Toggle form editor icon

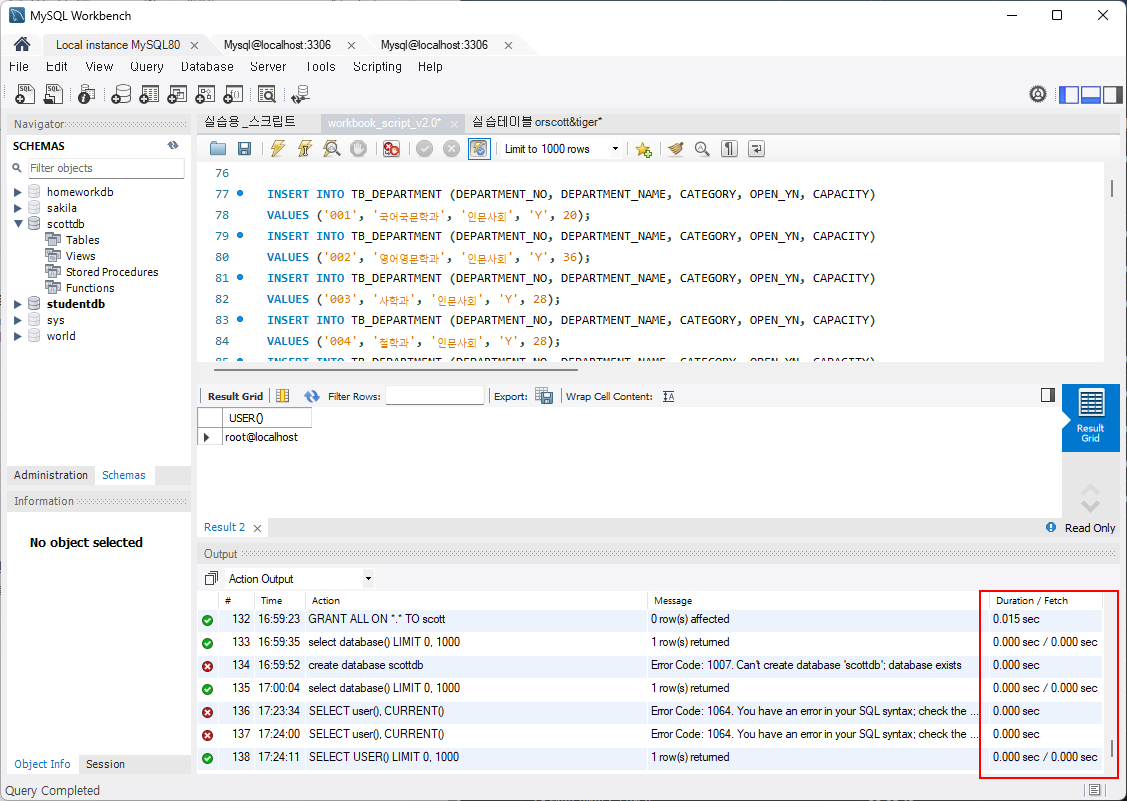click(x=282, y=396)
